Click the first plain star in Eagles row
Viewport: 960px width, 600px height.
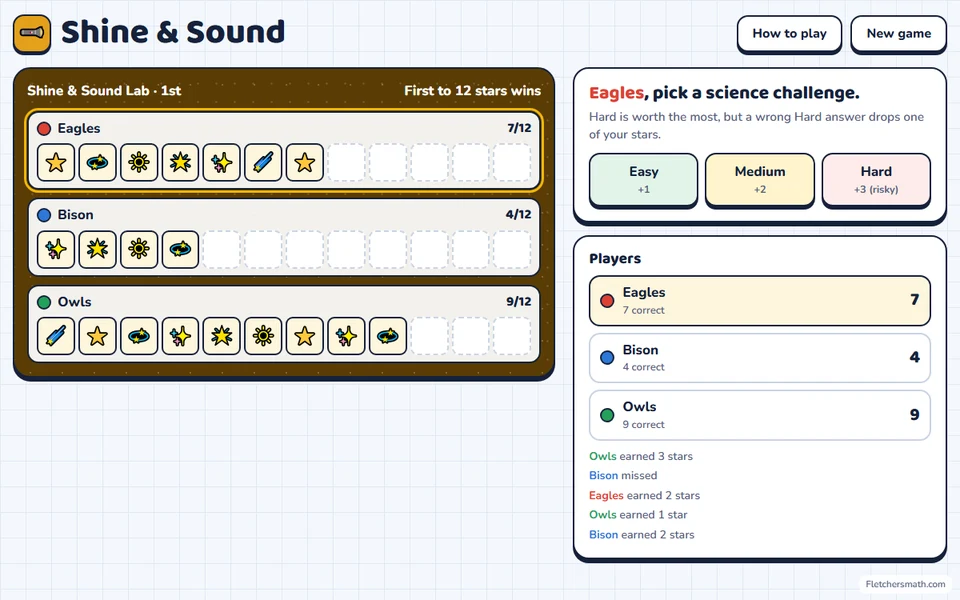tap(56, 162)
